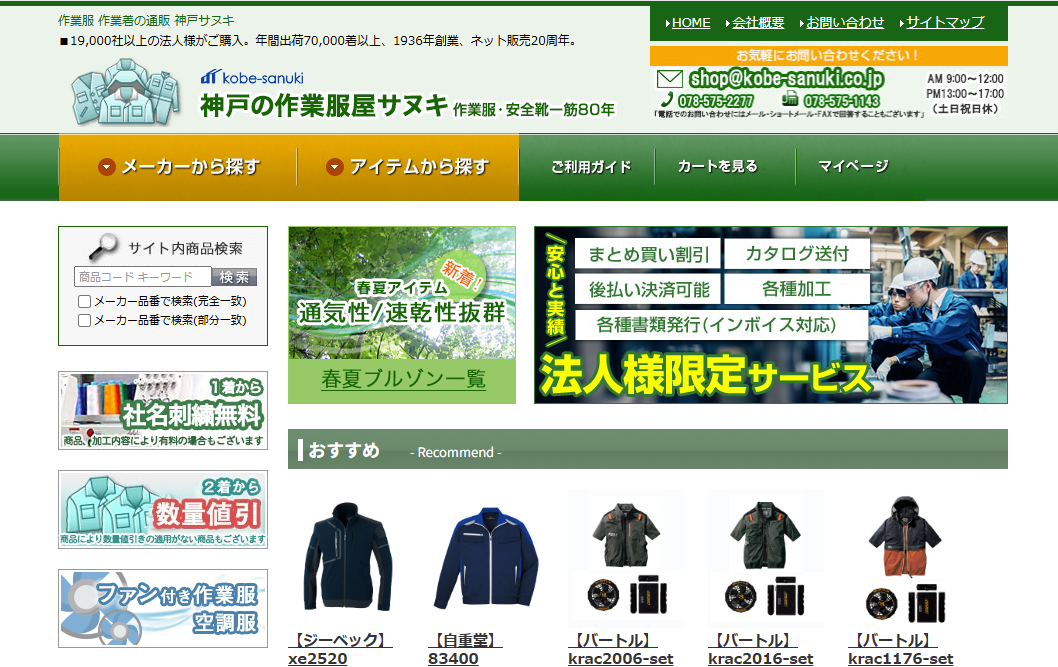The height and width of the screenshot is (667, 1058).
Task: Open the xe2520 jacket product image
Action: (347, 557)
